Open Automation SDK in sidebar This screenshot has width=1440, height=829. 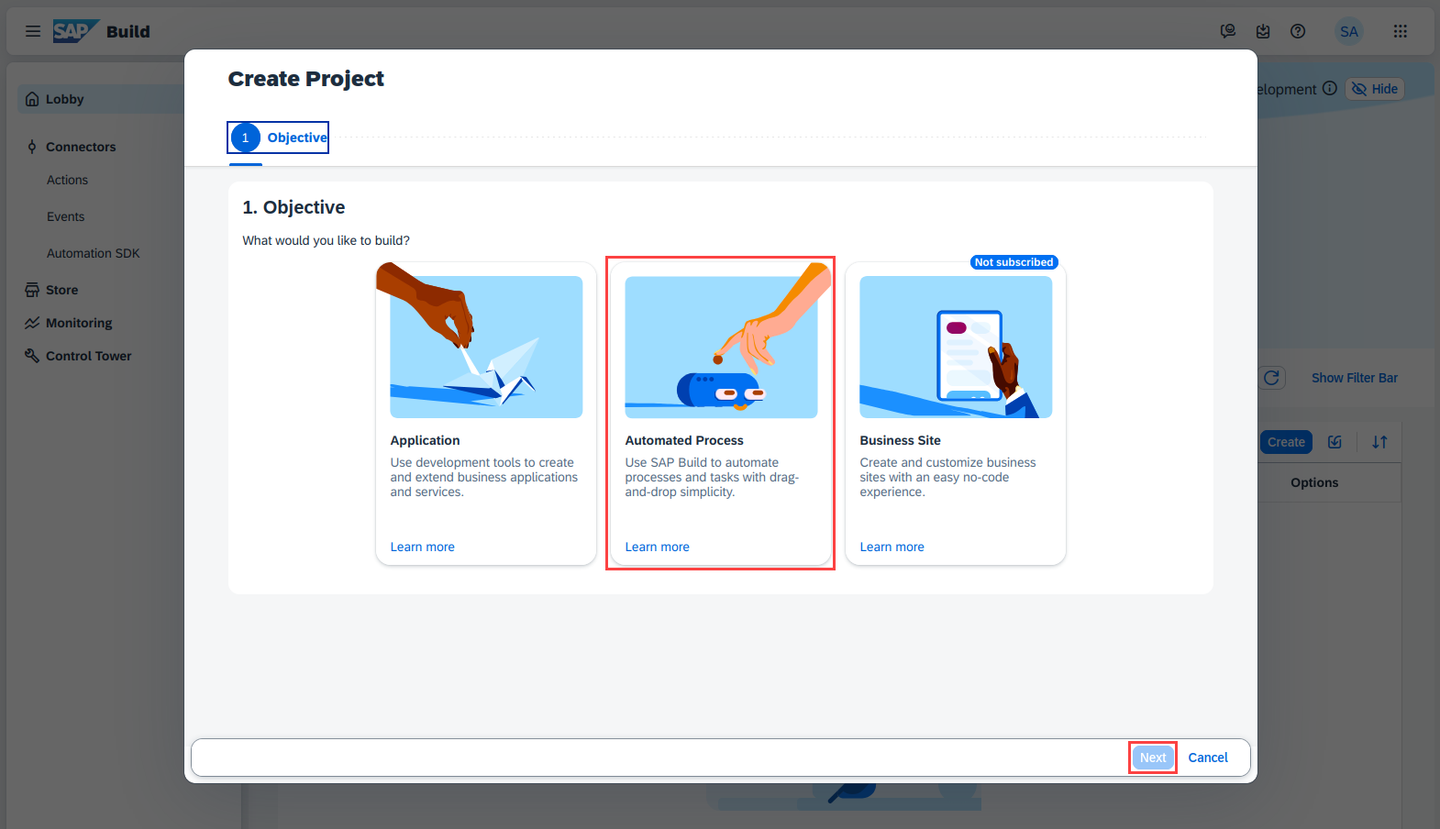click(93, 254)
